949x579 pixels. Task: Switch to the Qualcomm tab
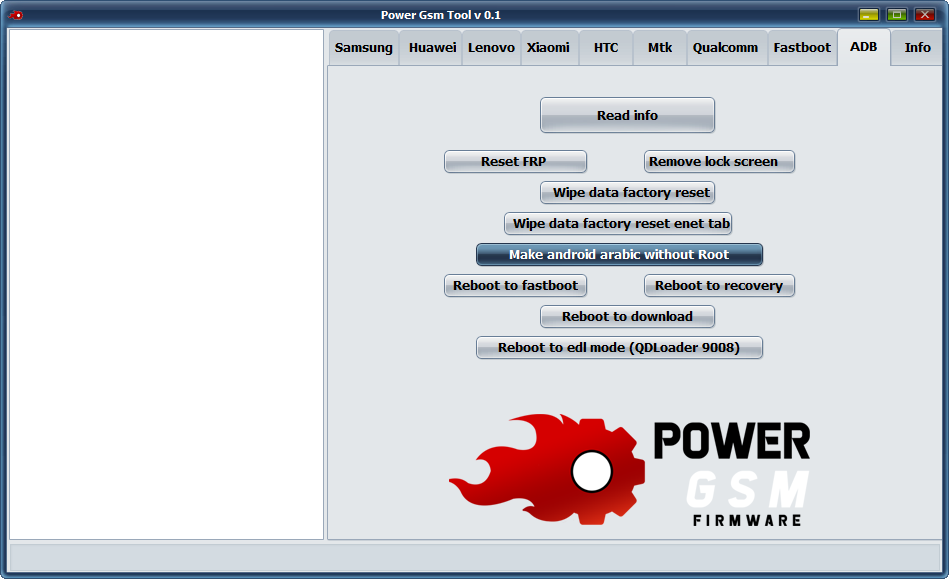pos(726,47)
